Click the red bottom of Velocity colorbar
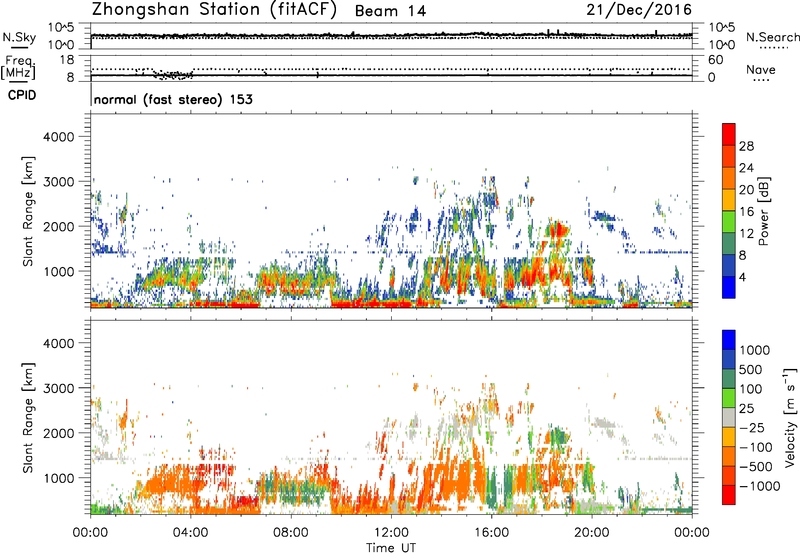The width and height of the screenshot is (800, 554). [x=729, y=495]
